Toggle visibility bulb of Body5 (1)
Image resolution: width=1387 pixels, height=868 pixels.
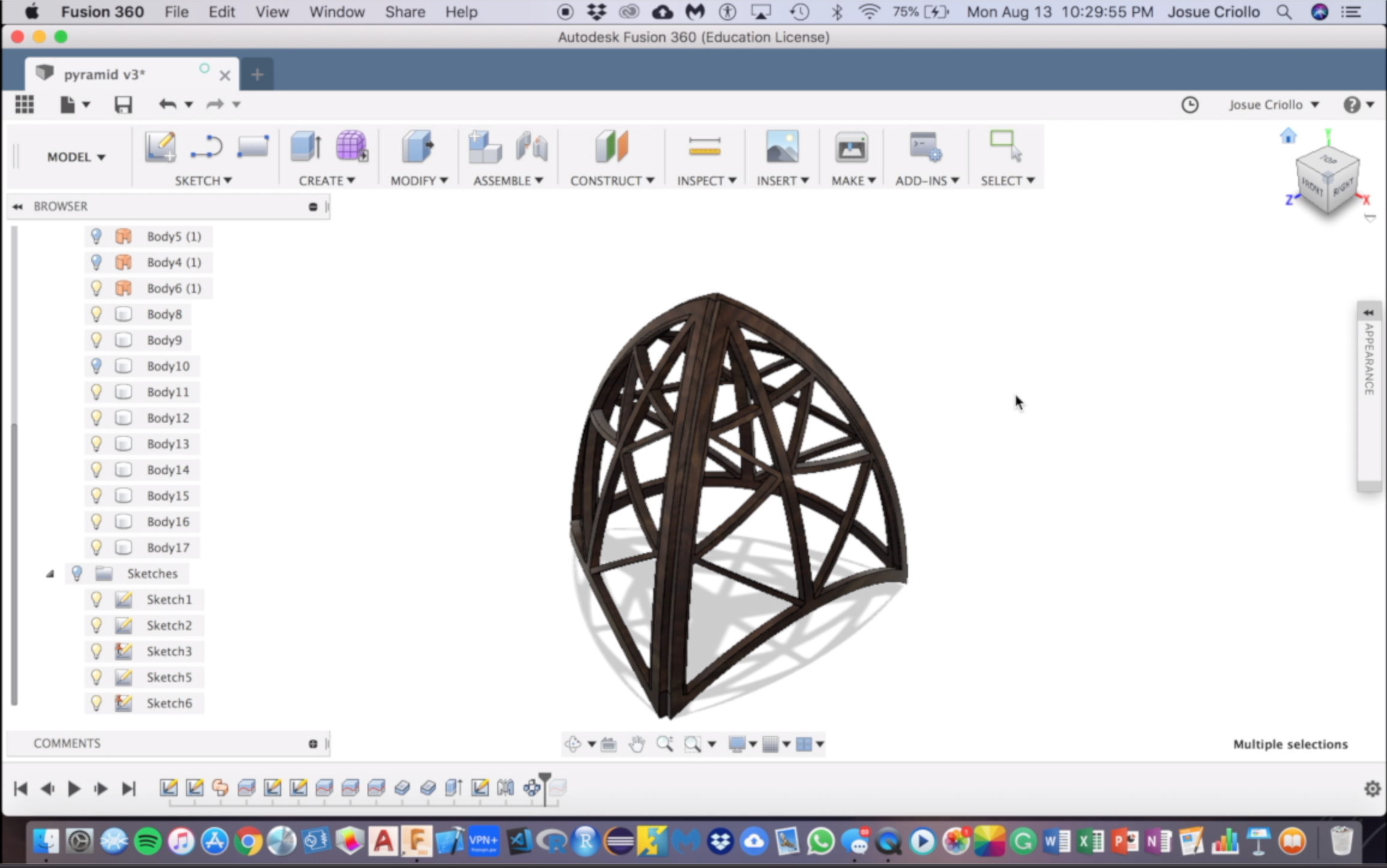coord(96,236)
